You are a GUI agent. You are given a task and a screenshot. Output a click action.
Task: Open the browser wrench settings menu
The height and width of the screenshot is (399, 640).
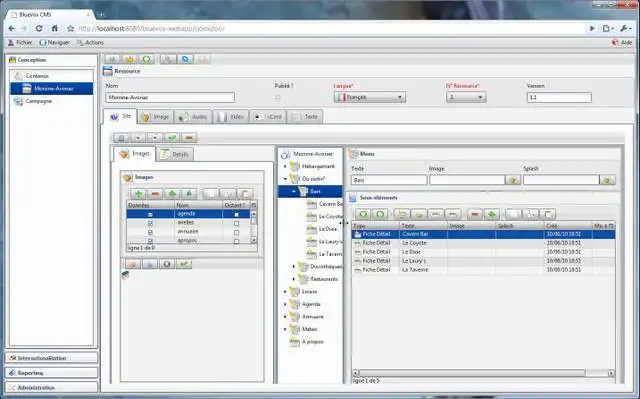[625, 29]
